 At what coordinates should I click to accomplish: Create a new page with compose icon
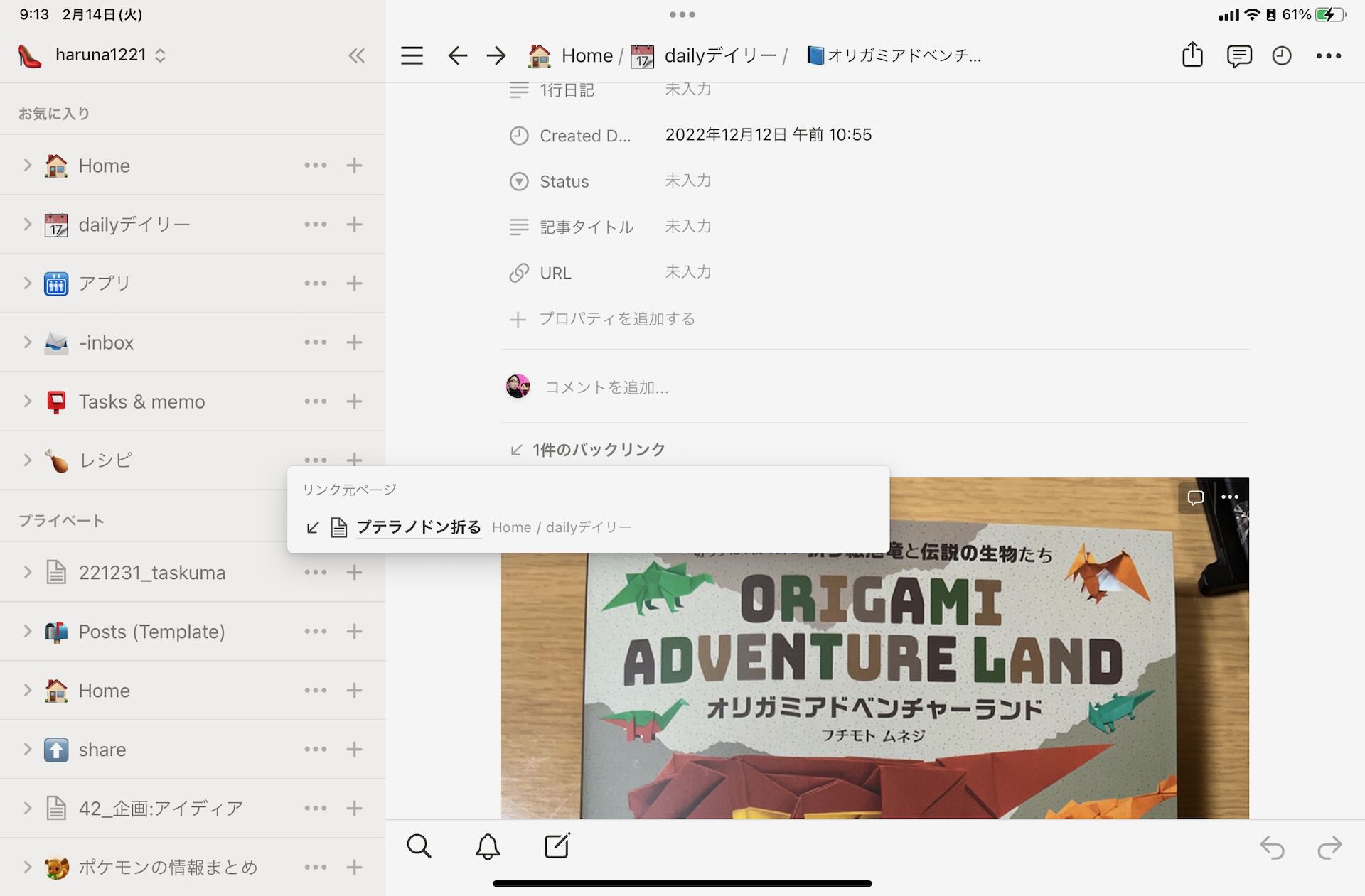click(557, 846)
